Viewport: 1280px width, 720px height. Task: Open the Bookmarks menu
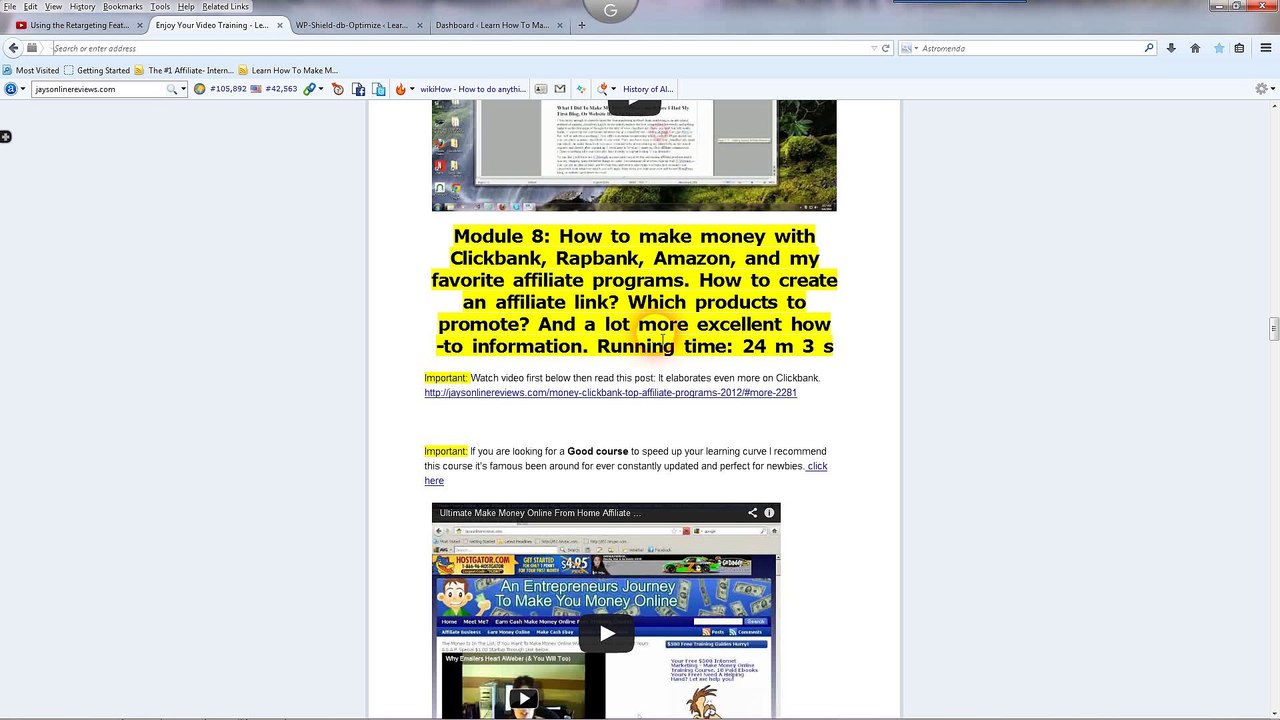tap(123, 7)
